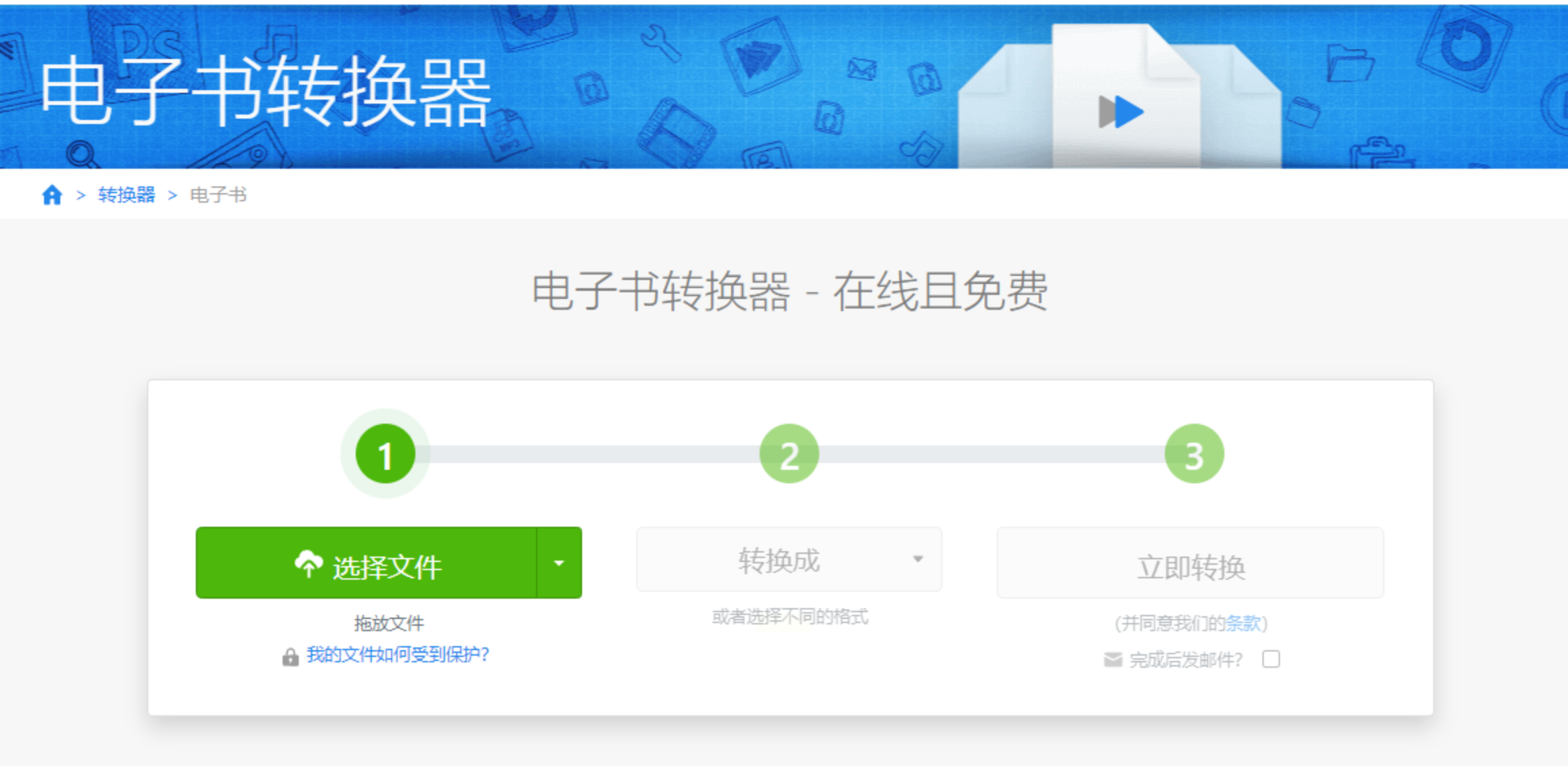Click the home icon in breadcrumb
Screen dimensions: 1568x766
tap(52, 195)
